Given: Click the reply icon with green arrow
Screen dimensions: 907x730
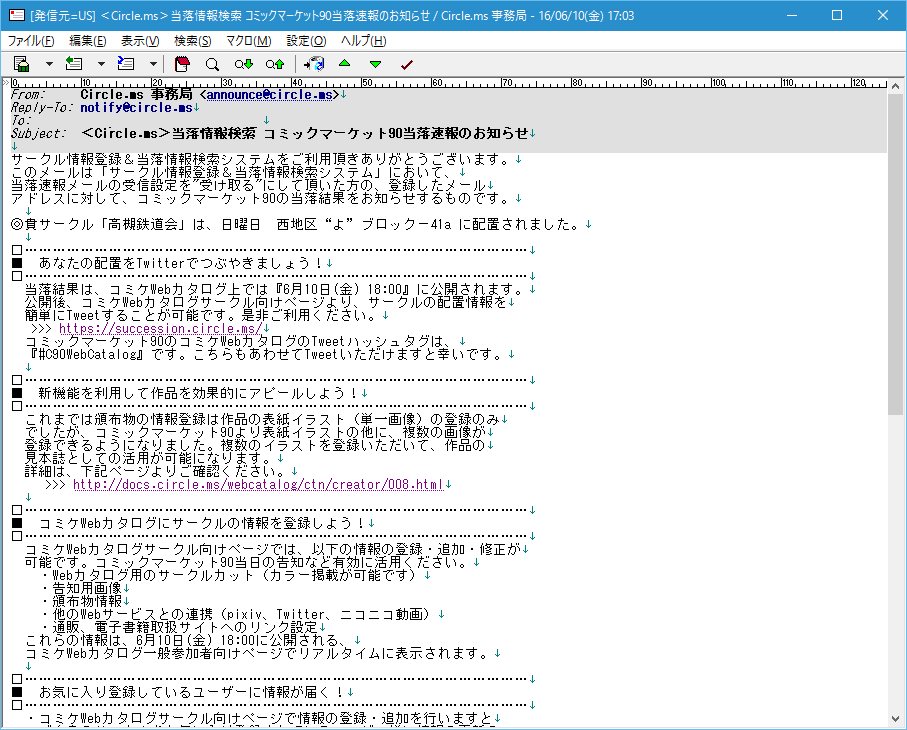Looking at the screenshot, I should click(x=73, y=64).
